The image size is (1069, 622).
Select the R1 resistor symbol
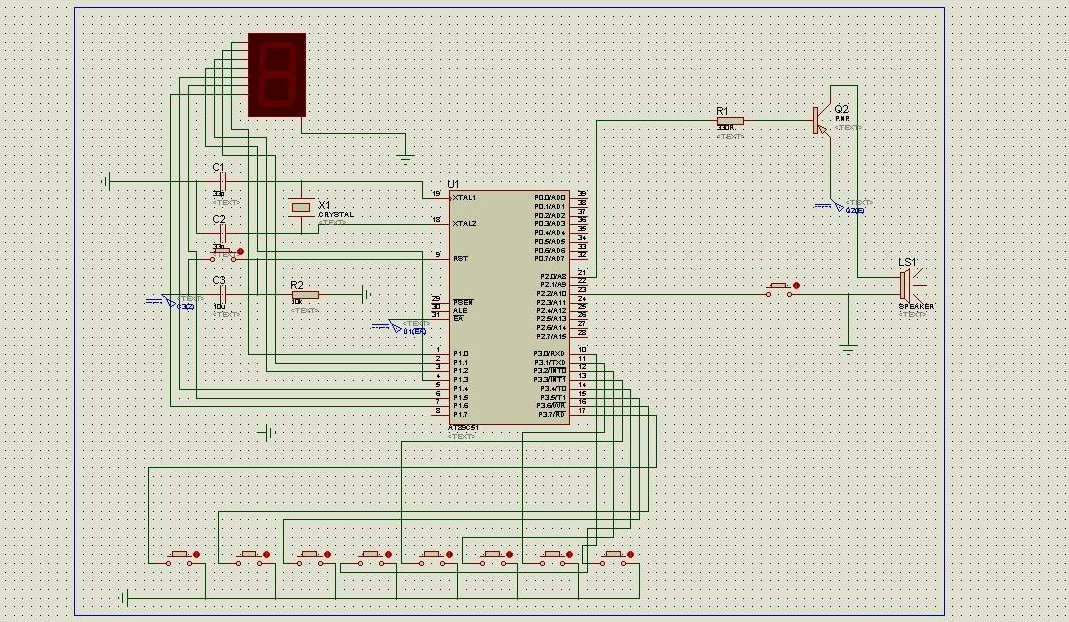(729, 121)
